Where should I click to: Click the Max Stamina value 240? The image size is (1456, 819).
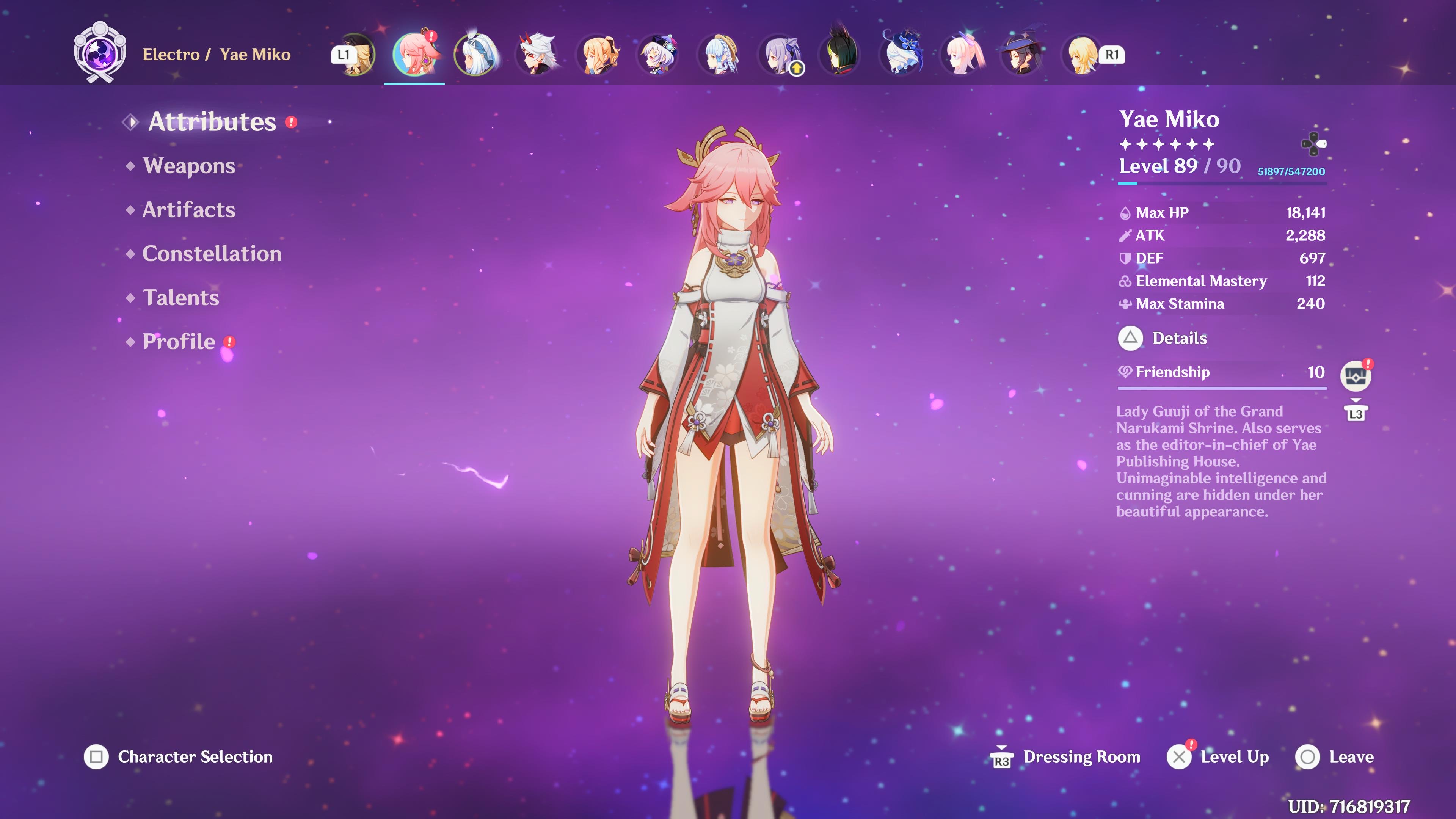coord(1311,304)
